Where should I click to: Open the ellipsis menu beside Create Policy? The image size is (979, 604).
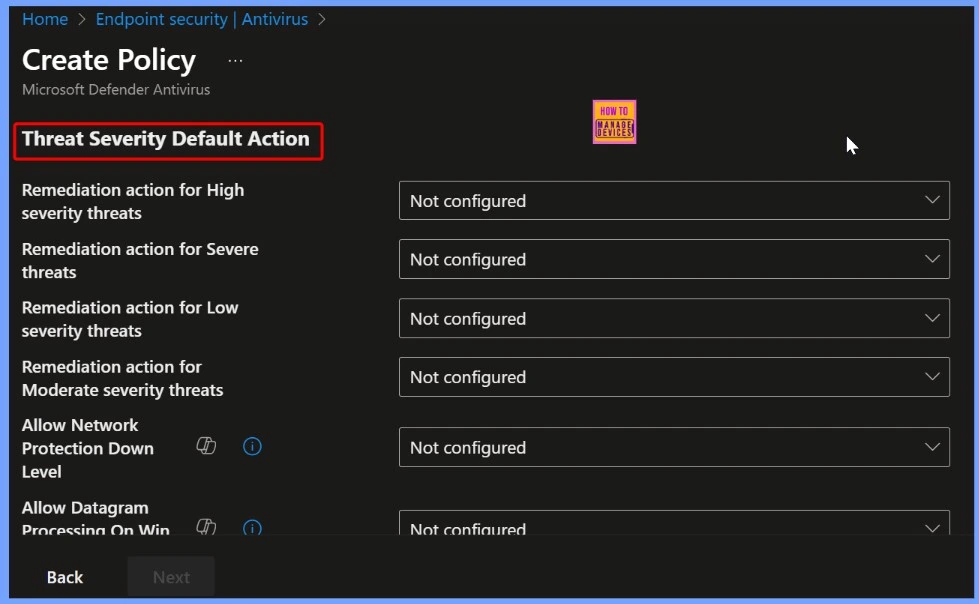[x=235, y=61]
